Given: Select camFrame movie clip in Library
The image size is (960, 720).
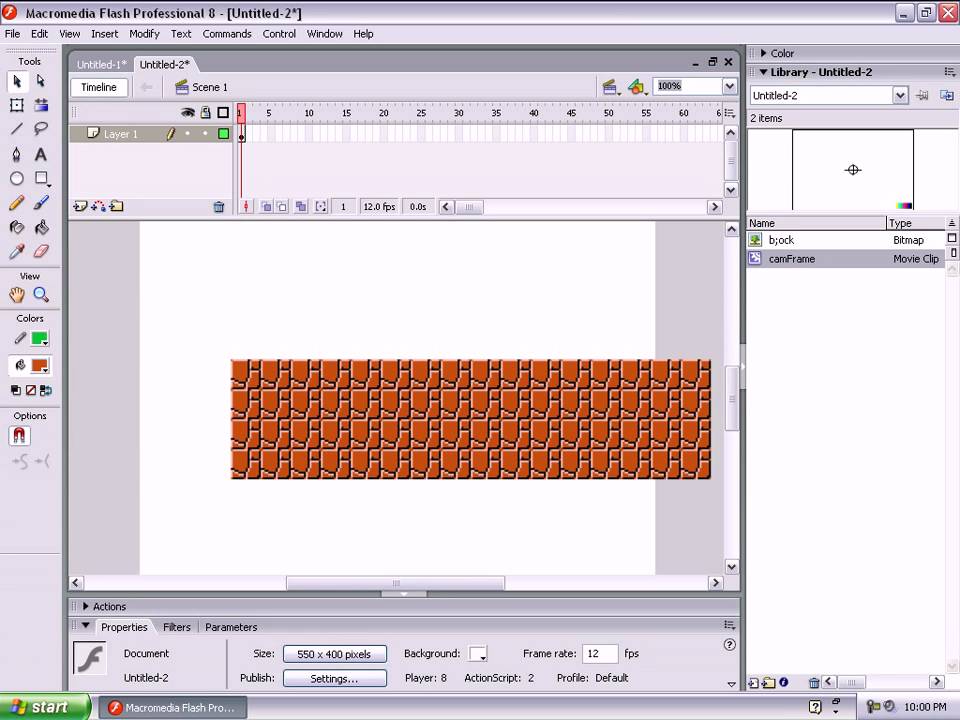Looking at the screenshot, I should click(x=792, y=259).
